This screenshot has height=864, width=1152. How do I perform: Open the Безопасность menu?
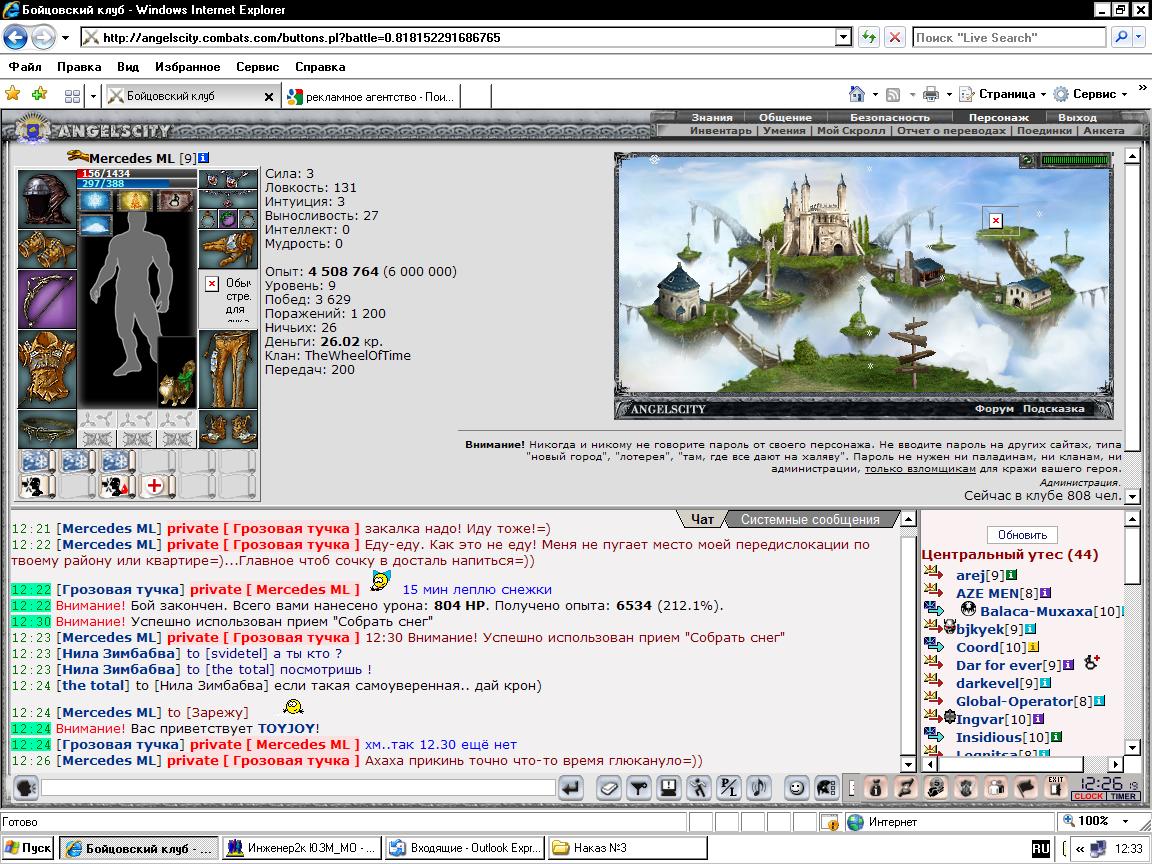(x=890, y=117)
